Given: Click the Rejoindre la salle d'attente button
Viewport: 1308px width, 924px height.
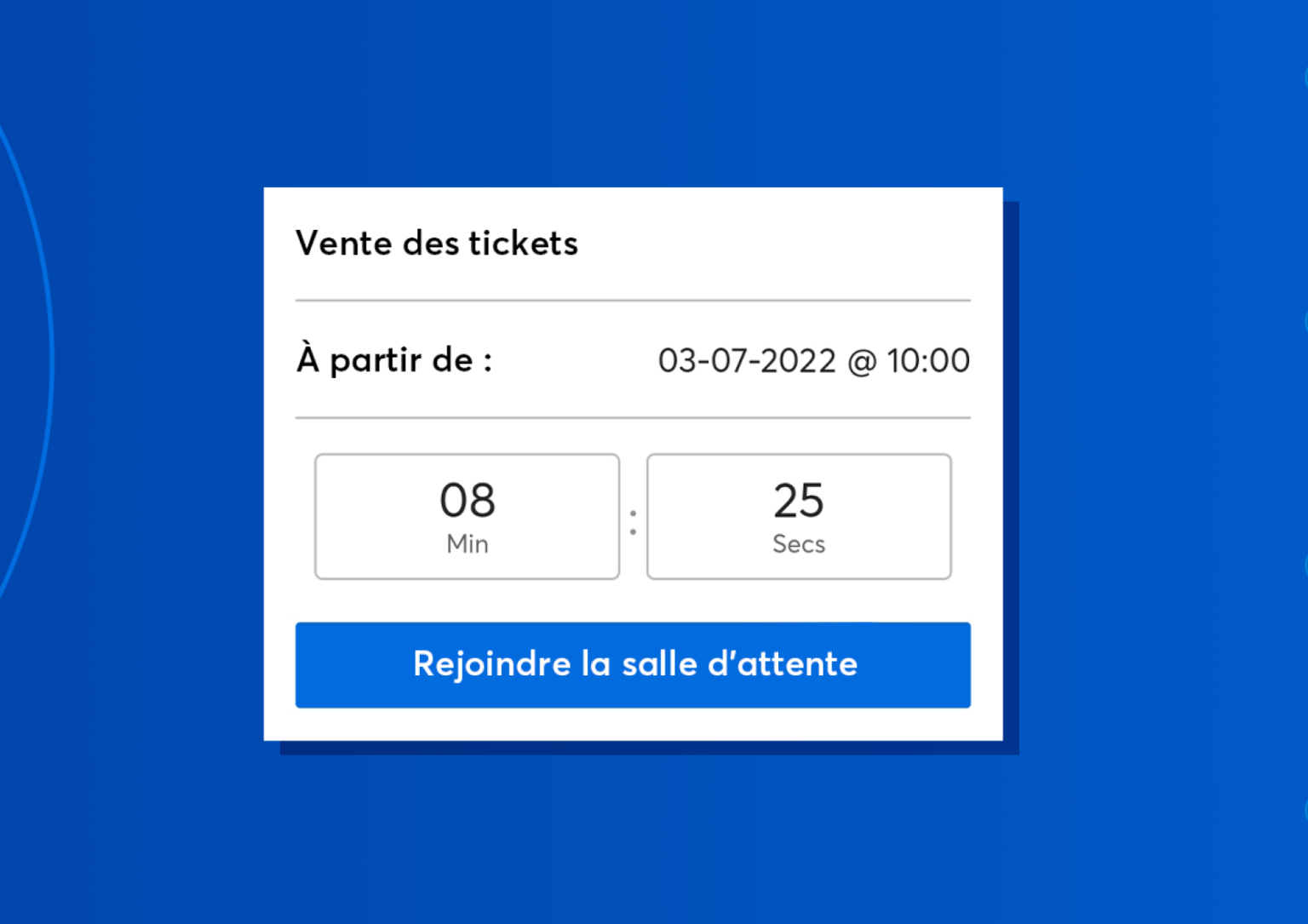Looking at the screenshot, I should pyautogui.click(x=633, y=665).
